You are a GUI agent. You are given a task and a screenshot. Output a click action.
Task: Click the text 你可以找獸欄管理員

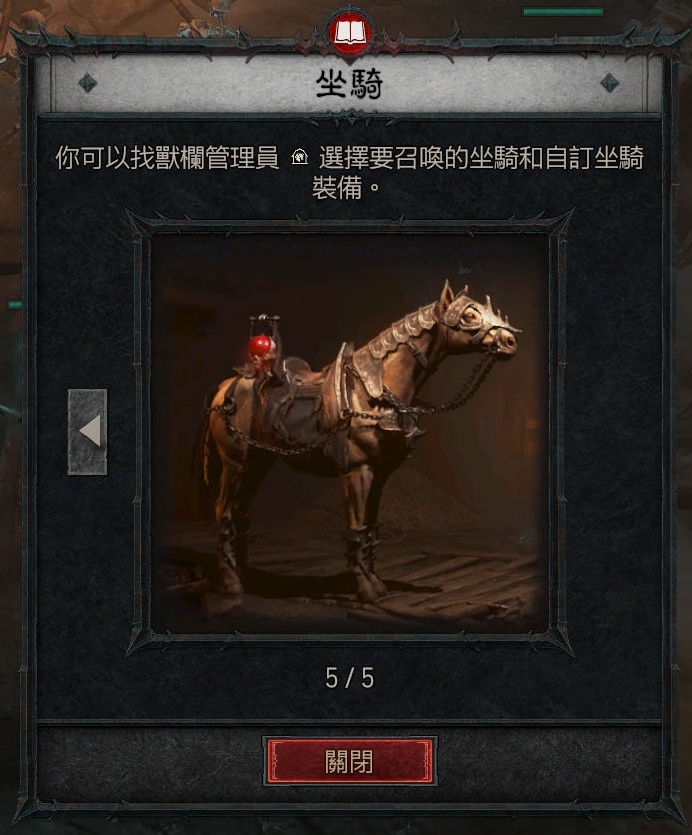(167, 158)
